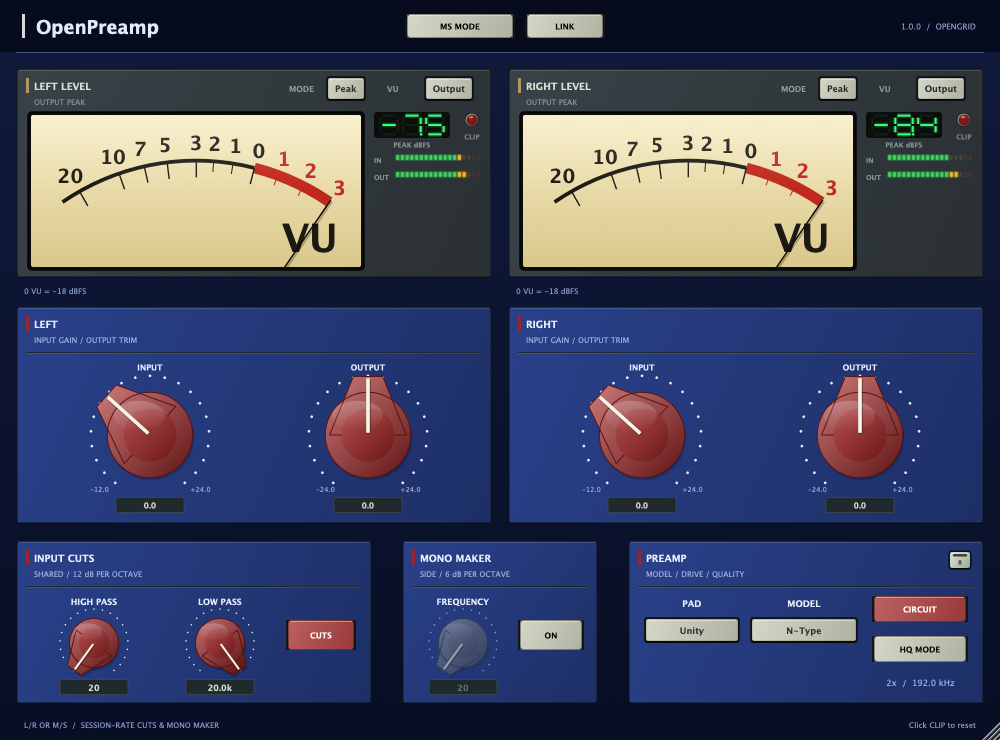Click the Preamp panel save/preset icon
The height and width of the screenshot is (740, 1000).
pos(960,560)
